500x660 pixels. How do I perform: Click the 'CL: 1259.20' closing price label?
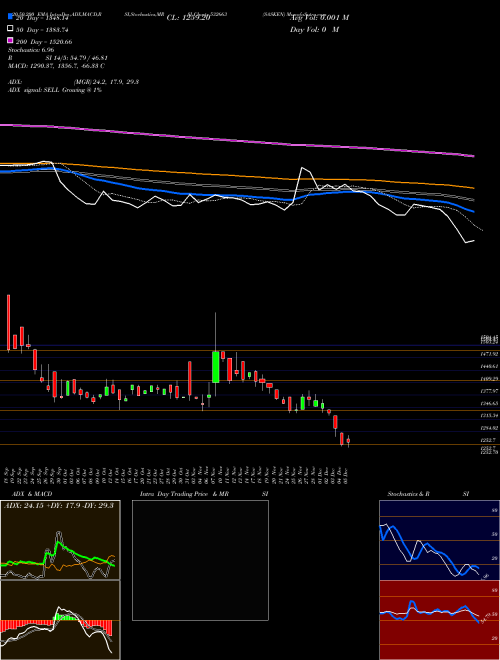pos(188,18)
